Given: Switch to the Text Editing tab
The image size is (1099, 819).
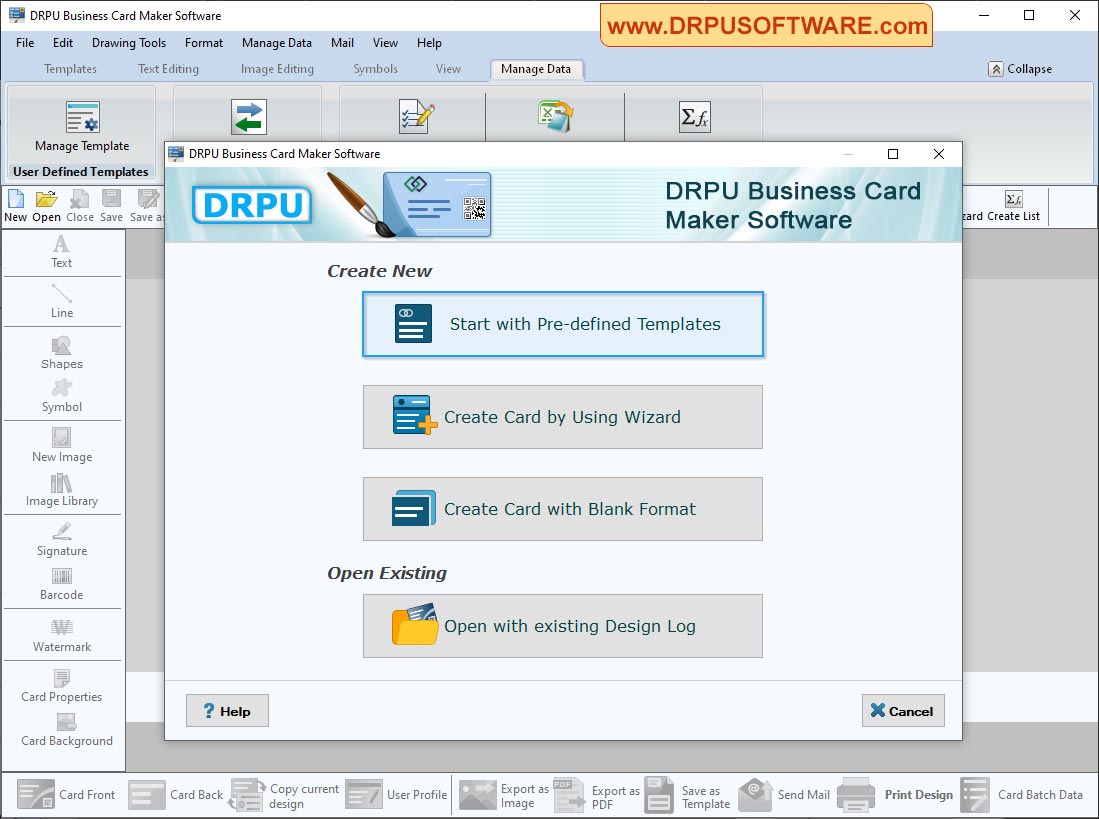Looking at the screenshot, I should pos(167,69).
